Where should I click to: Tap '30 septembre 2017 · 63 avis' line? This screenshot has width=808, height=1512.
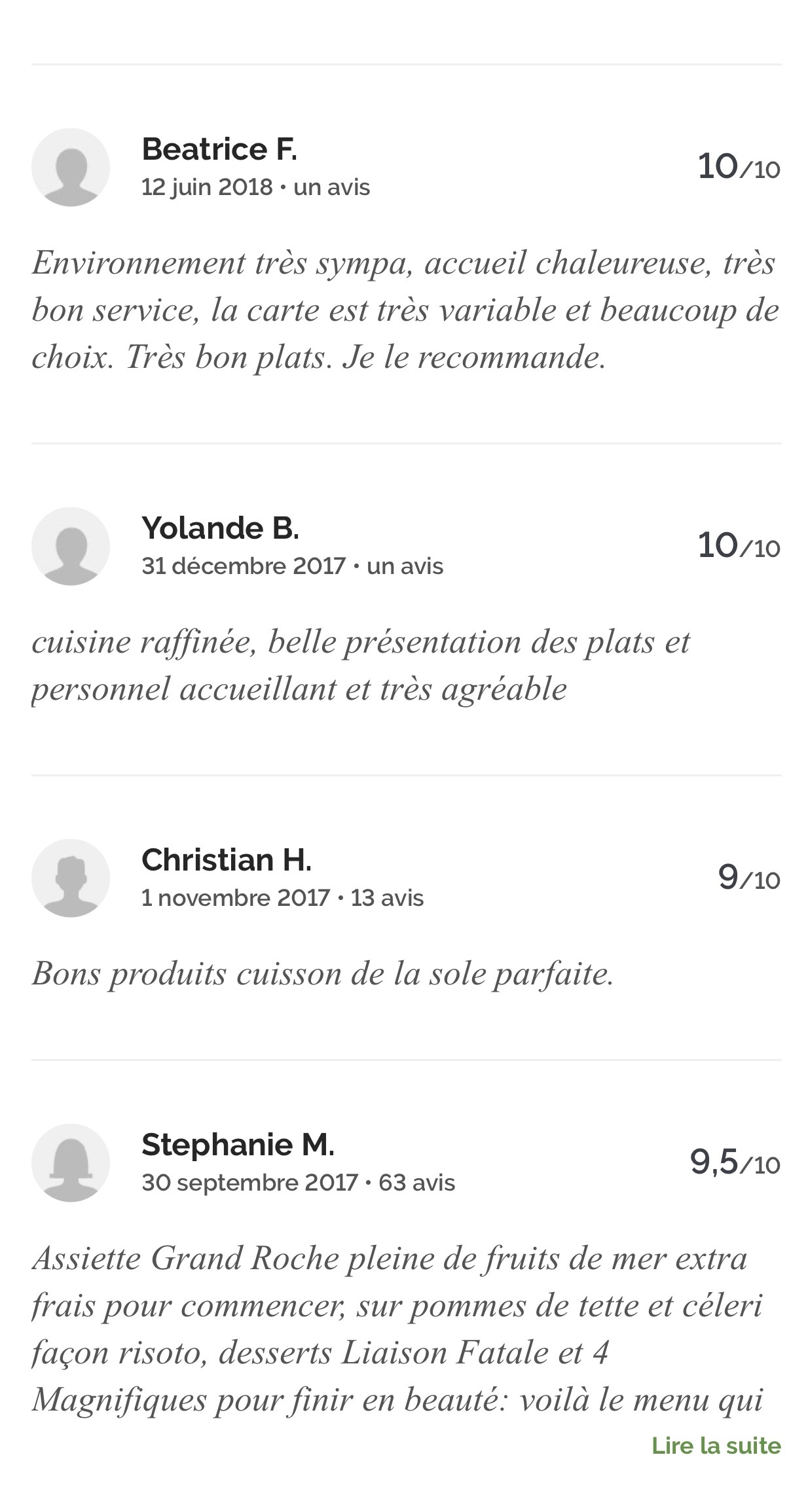pyautogui.click(x=299, y=1183)
